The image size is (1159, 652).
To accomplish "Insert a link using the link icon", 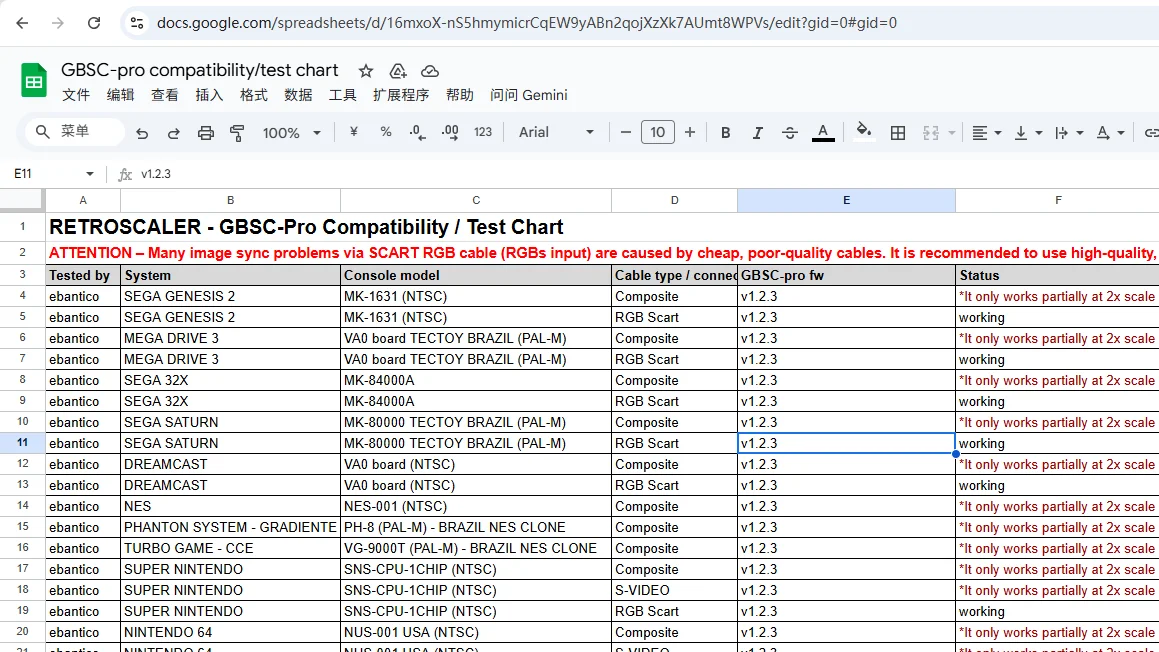I will [x=1151, y=133].
